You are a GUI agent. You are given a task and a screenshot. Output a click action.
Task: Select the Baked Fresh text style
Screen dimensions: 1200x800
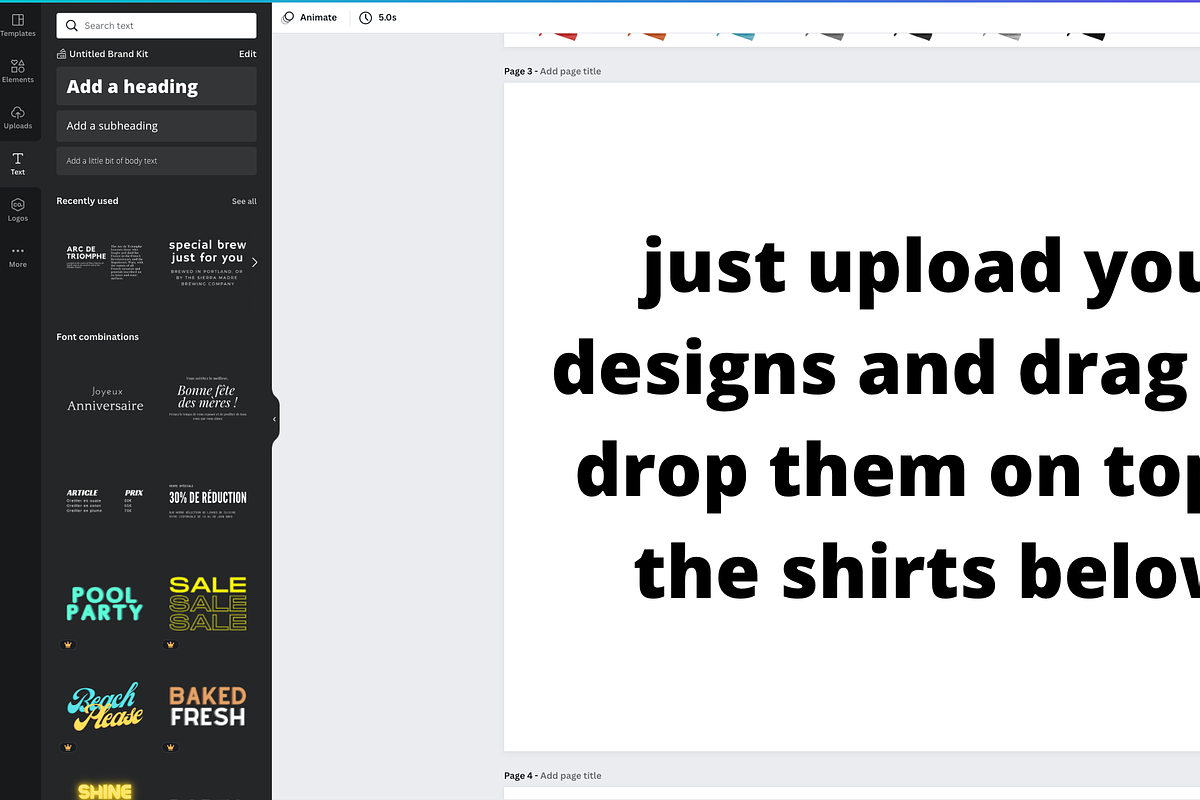coord(207,706)
